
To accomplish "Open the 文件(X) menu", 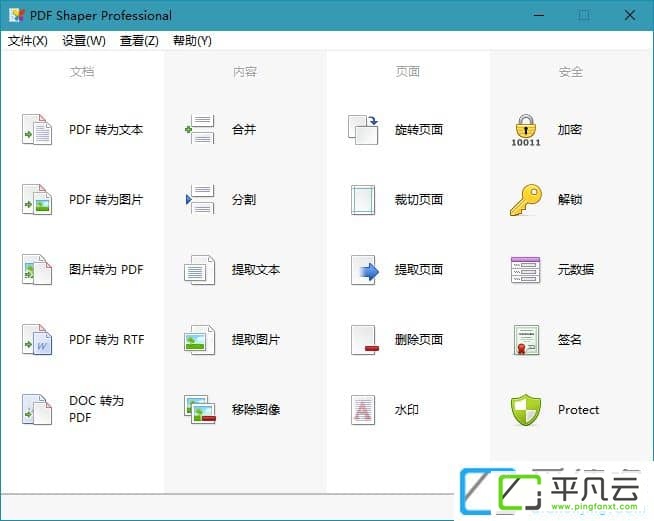I will tap(28, 41).
